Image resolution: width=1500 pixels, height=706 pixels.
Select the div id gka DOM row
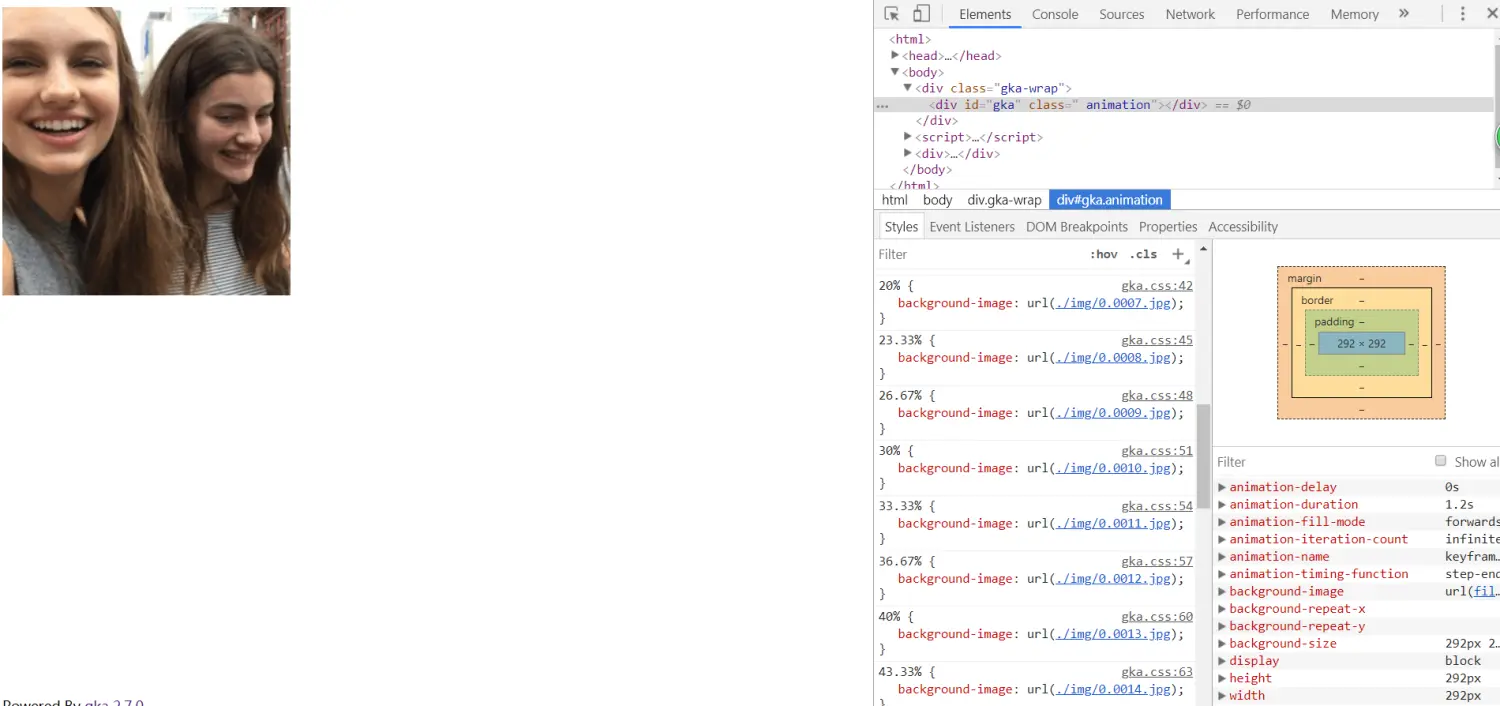pyautogui.click(x=1185, y=105)
